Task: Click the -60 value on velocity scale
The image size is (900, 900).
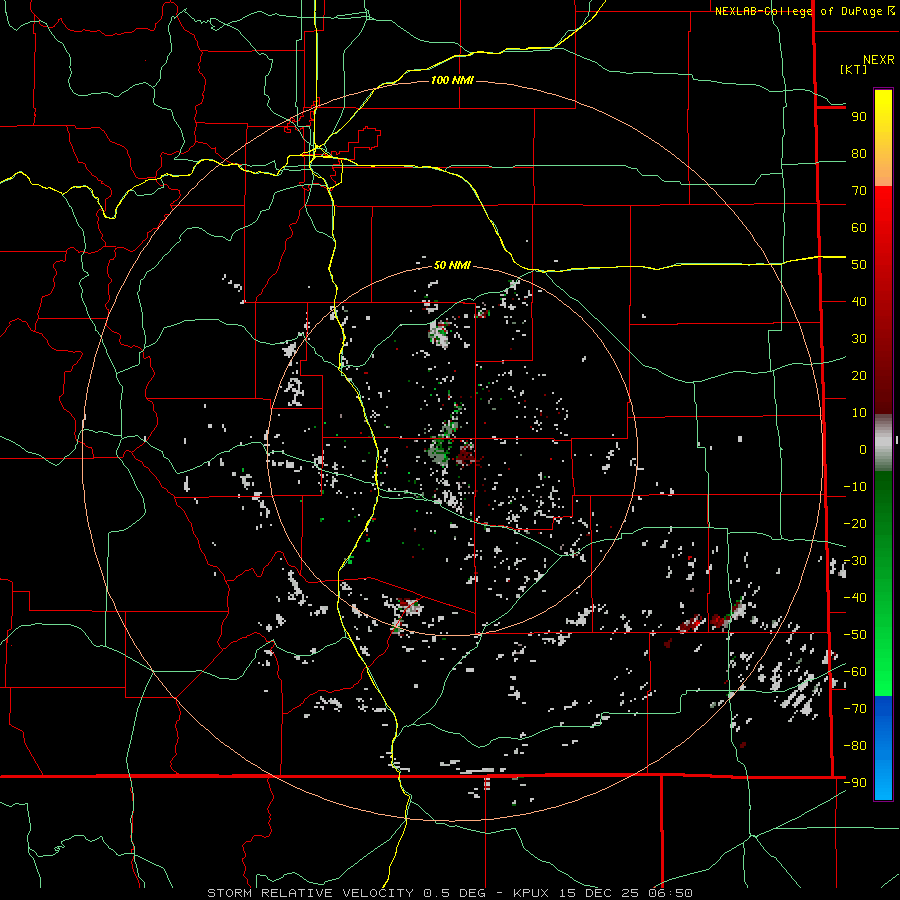Action: click(x=855, y=672)
